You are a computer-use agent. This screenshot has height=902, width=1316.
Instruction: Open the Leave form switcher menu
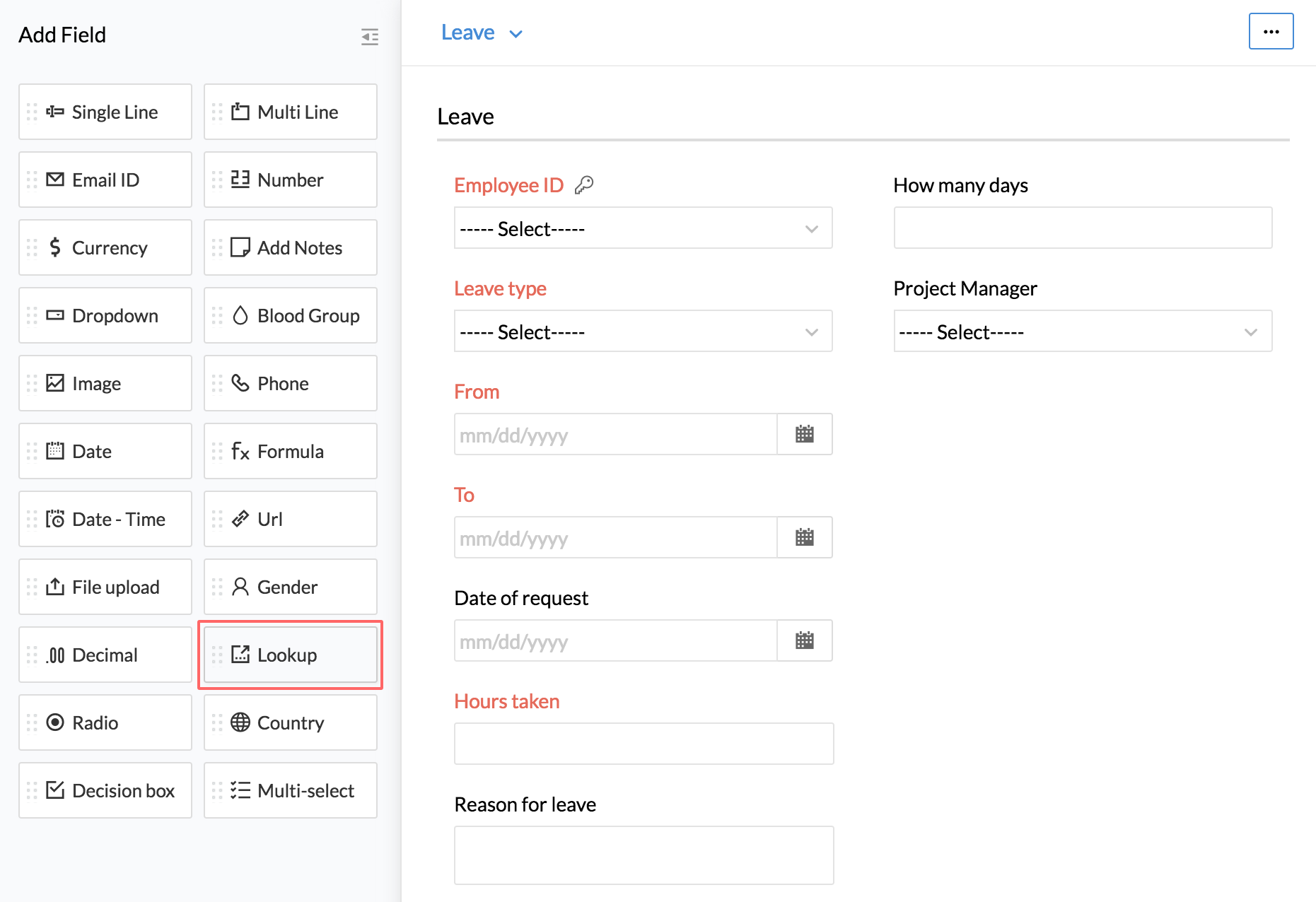[482, 33]
